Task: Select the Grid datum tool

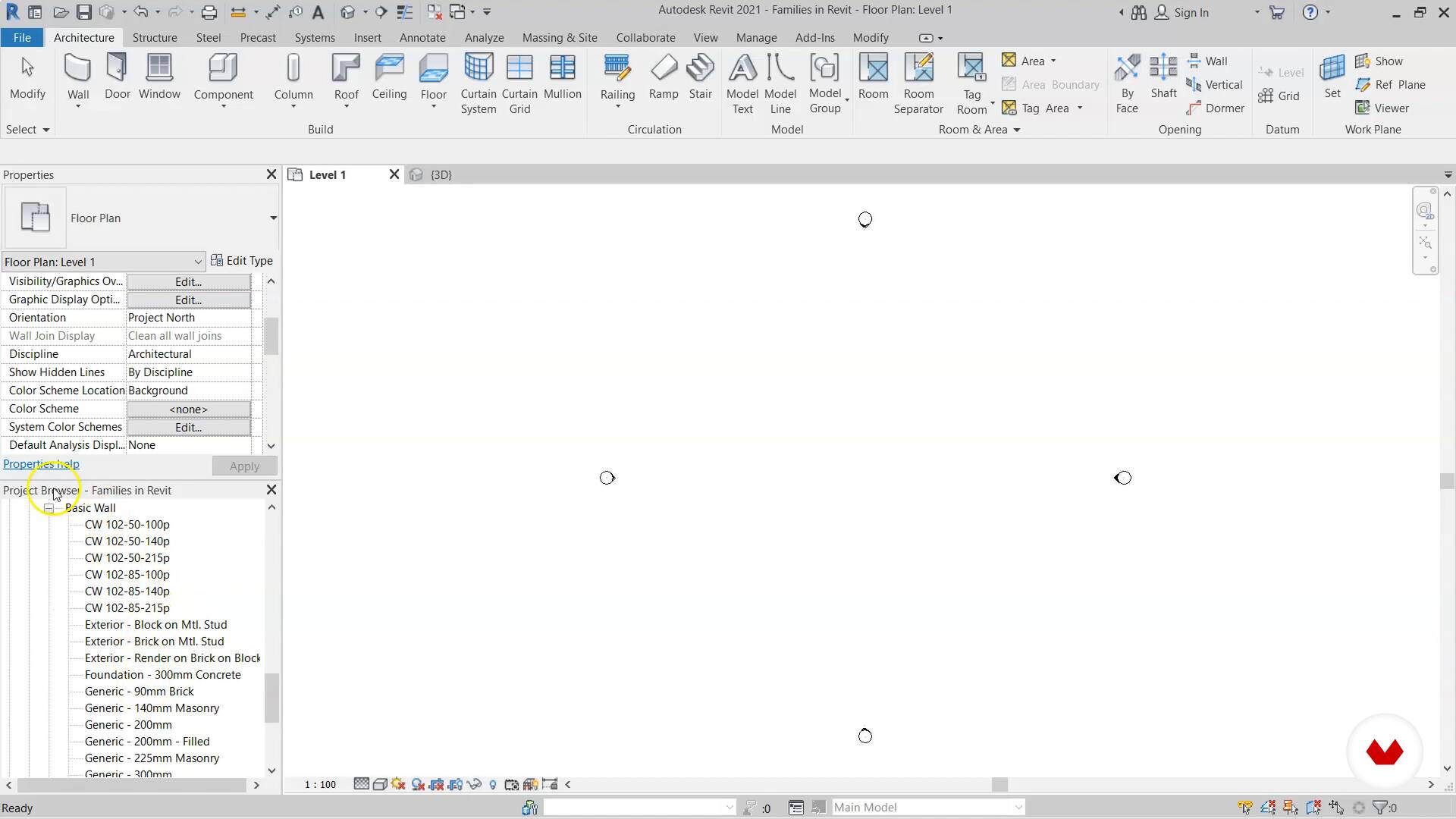Action: pos(1279,96)
